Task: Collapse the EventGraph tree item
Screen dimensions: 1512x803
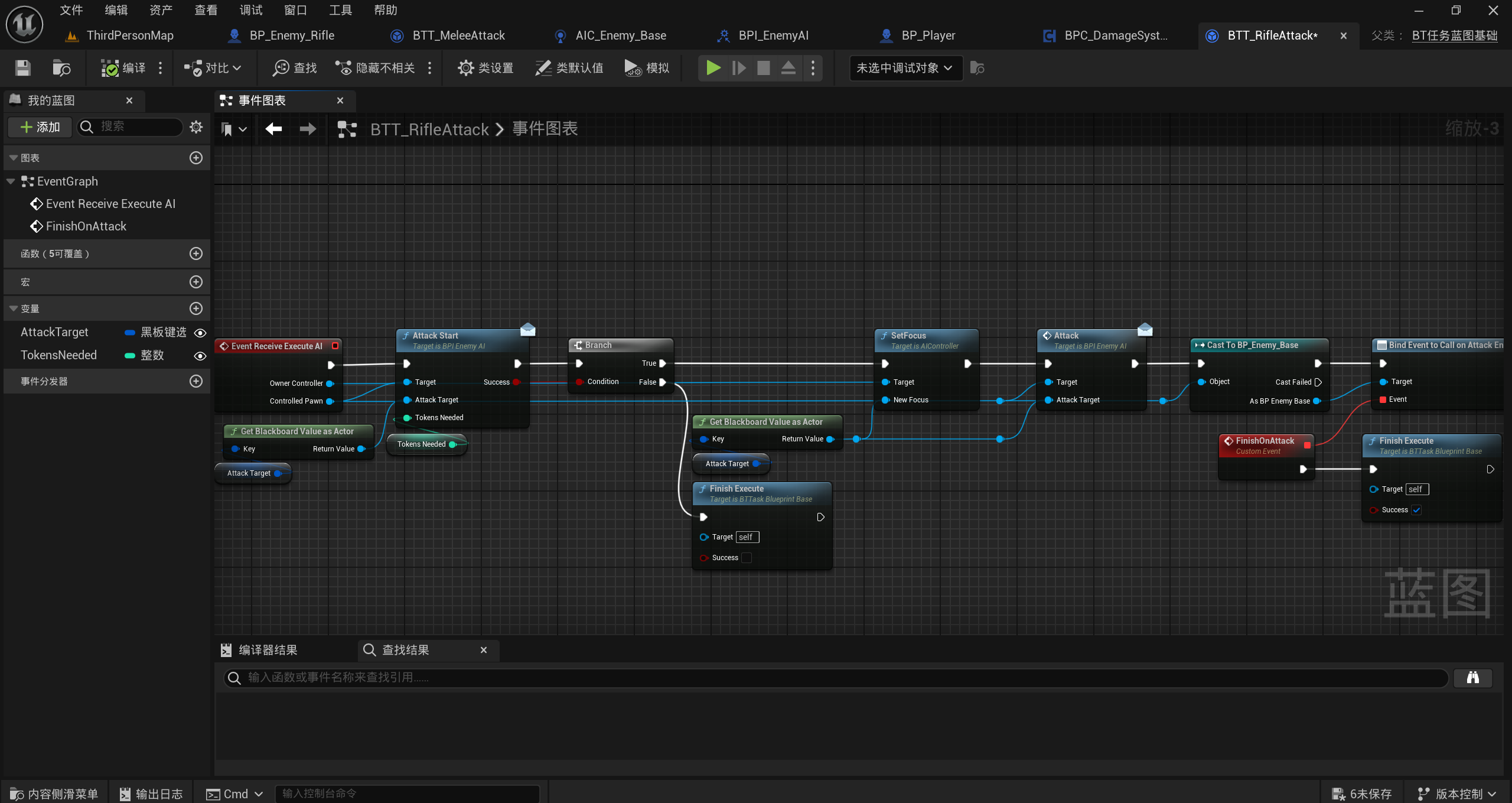Action: click(x=11, y=181)
